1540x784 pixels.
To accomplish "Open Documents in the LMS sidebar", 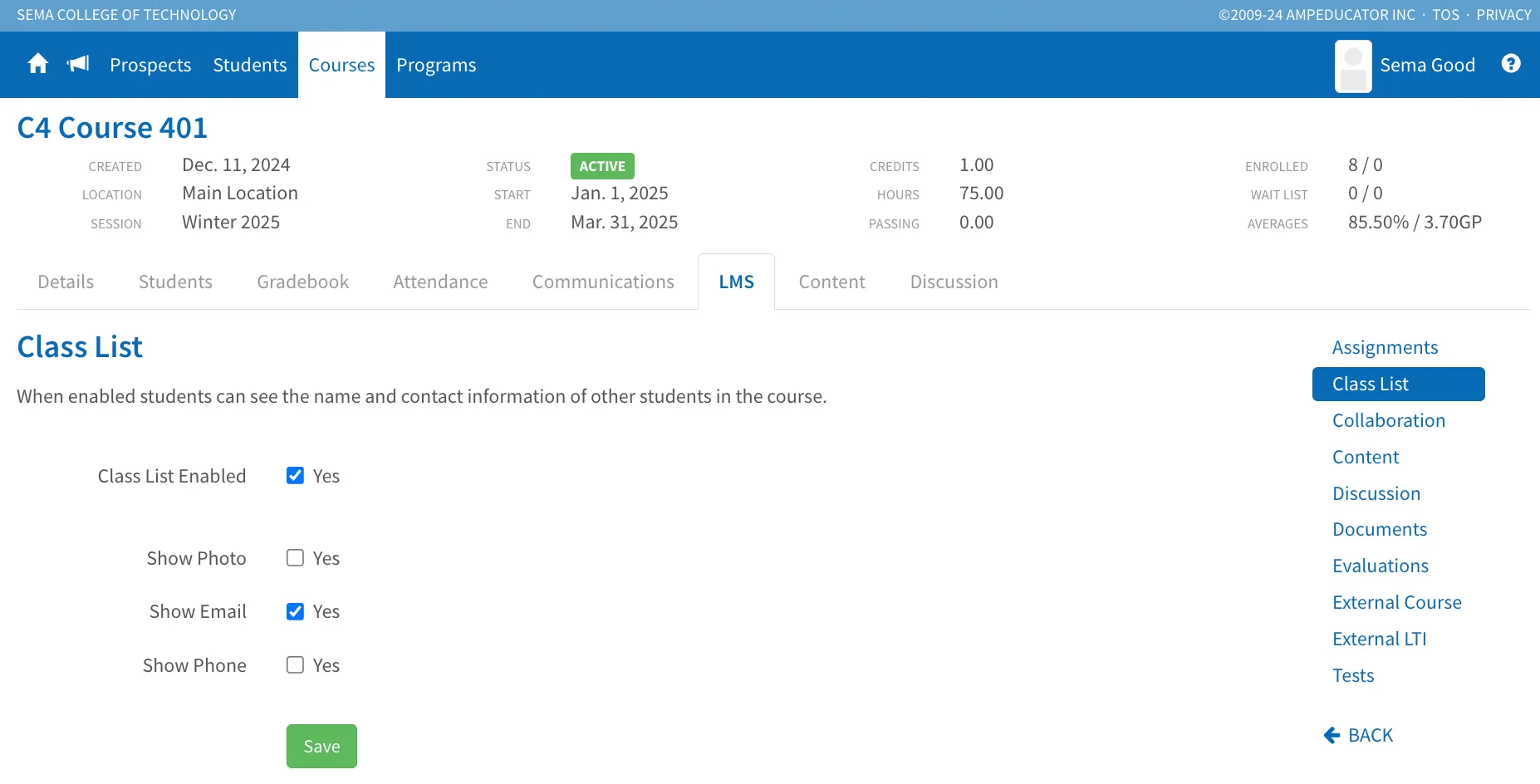I will 1380,529.
